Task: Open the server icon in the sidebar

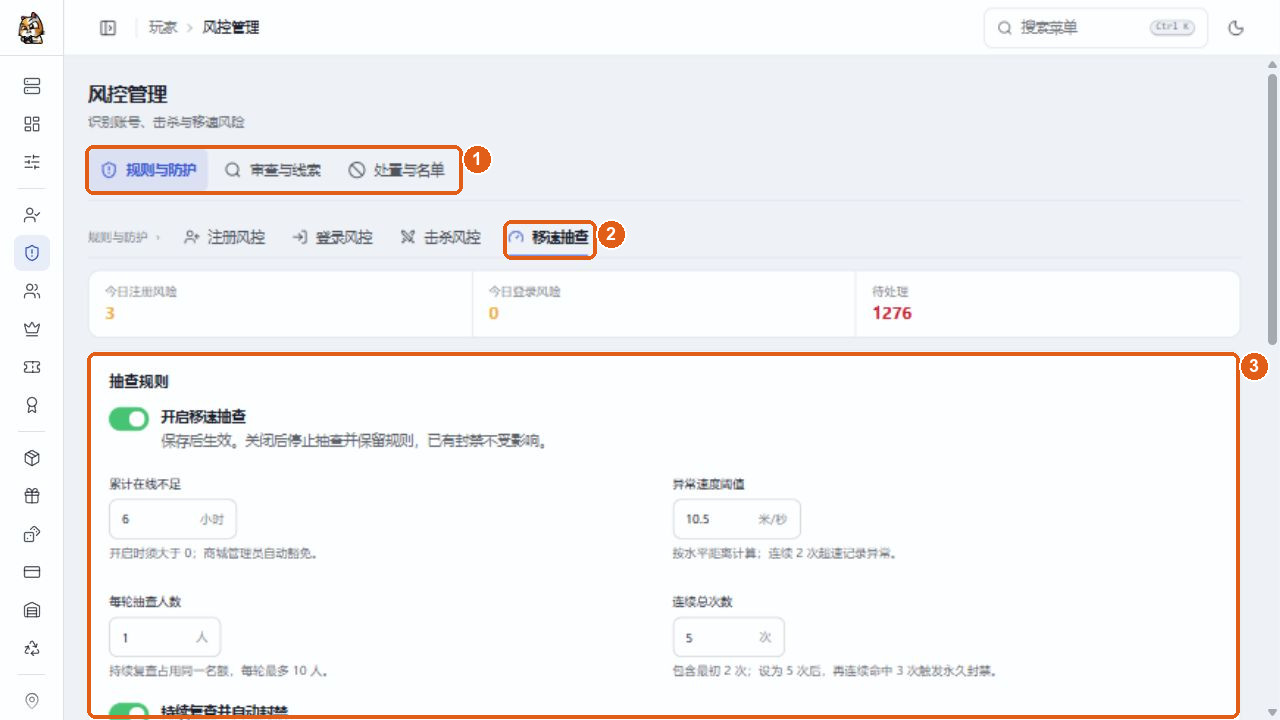Action: pyautogui.click(x=32, y=86)
